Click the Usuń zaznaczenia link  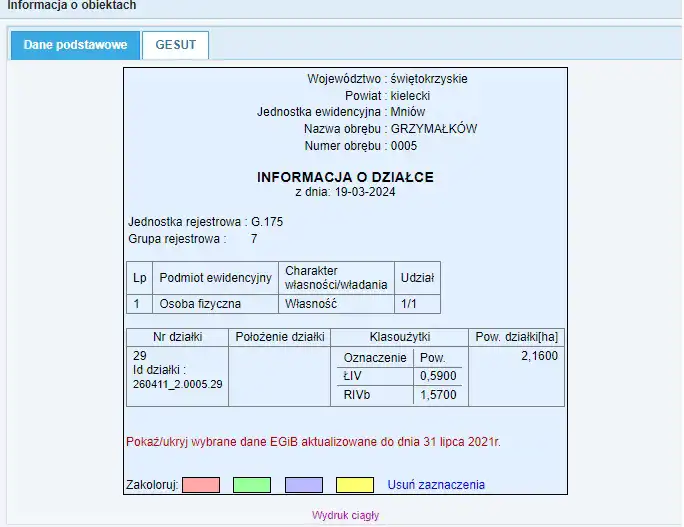pyautogui.click(x=436, y=485)
